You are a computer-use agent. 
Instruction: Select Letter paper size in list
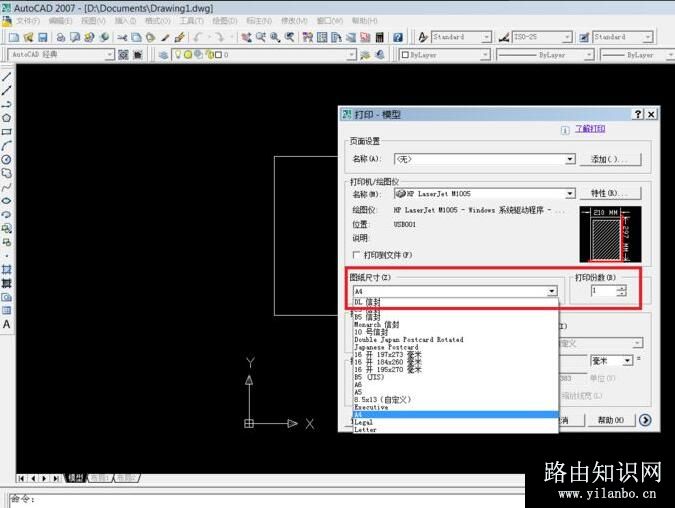coord(455,430)
